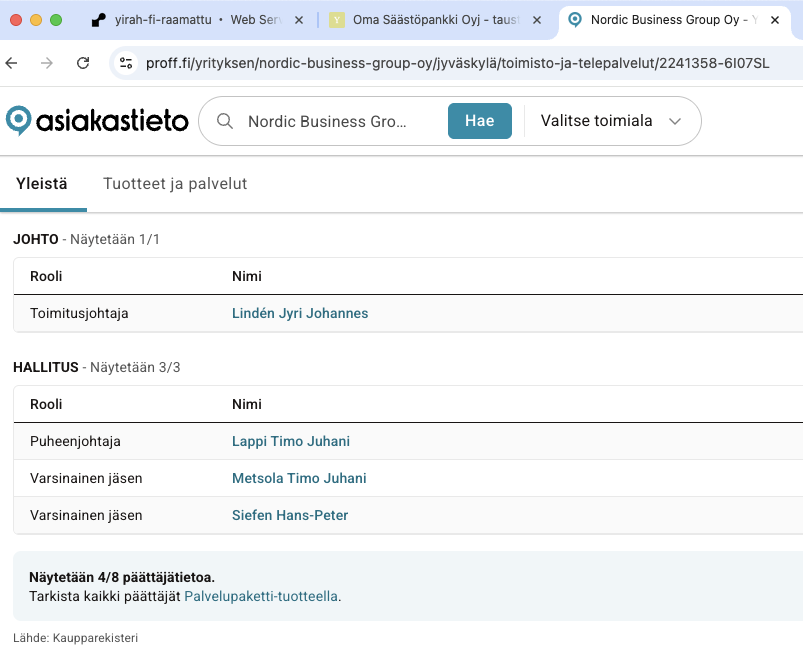Expand the toimiala chevron arrow
The width and height of the screenshot is (803, 660).
(x=676, y=120)
